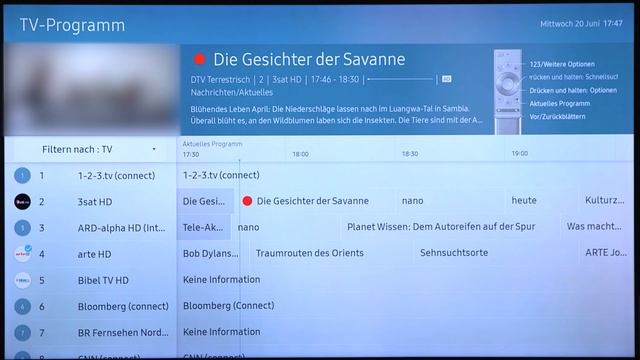
Task: Select the 3sat HD channel logo
Action: (22, 202)
